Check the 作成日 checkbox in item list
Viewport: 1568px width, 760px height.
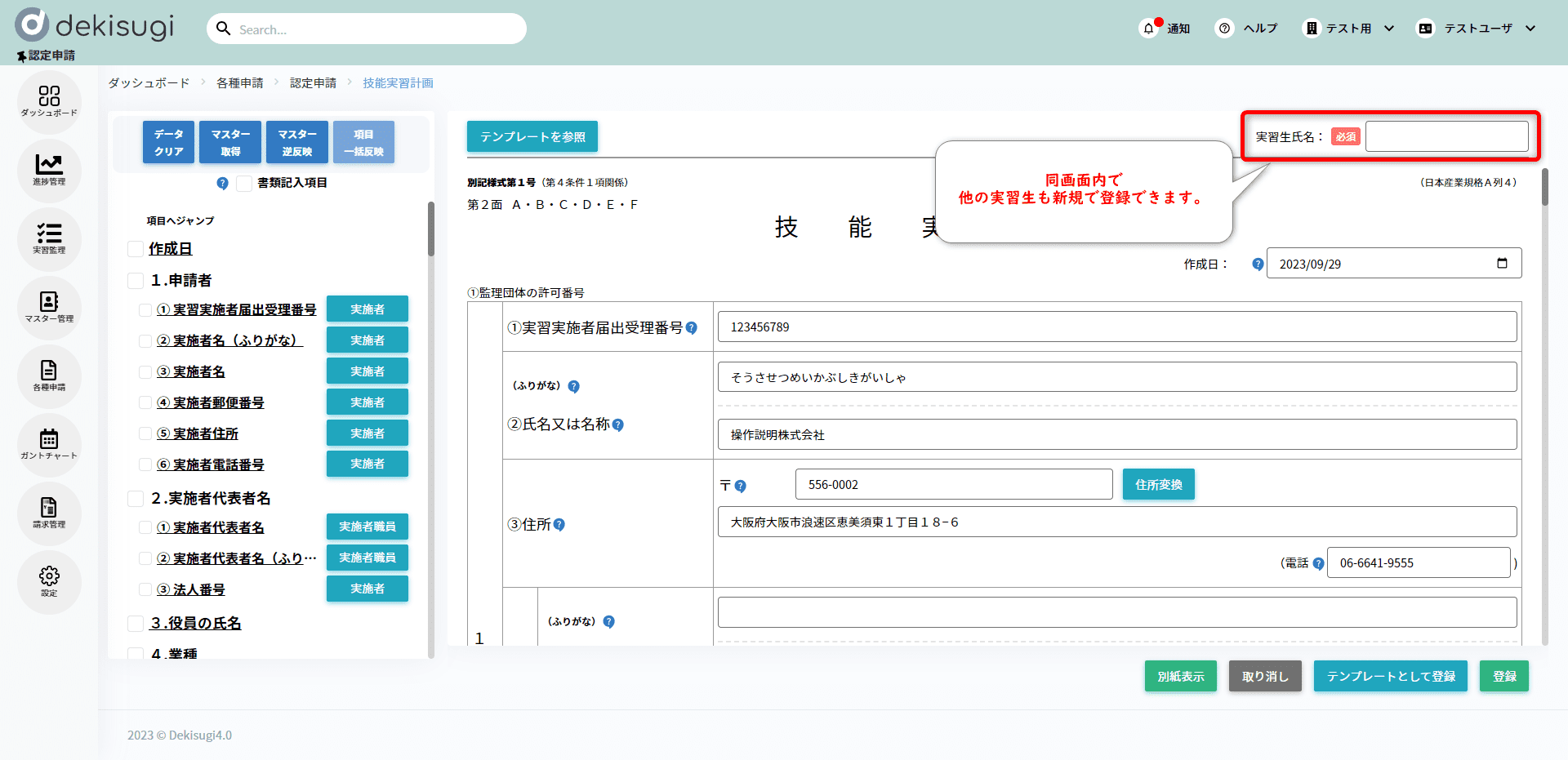tap(136, 249)
